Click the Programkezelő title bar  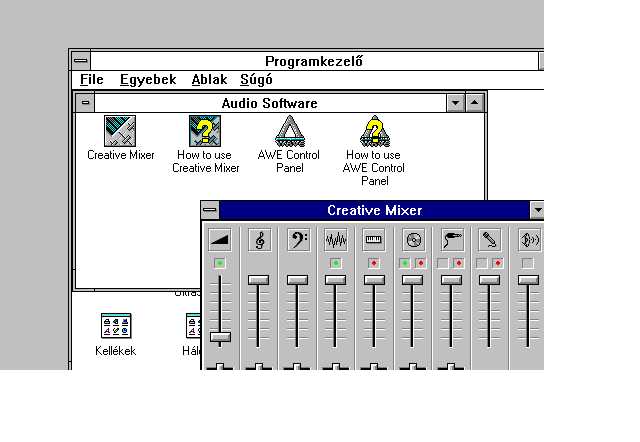[314, 61]
